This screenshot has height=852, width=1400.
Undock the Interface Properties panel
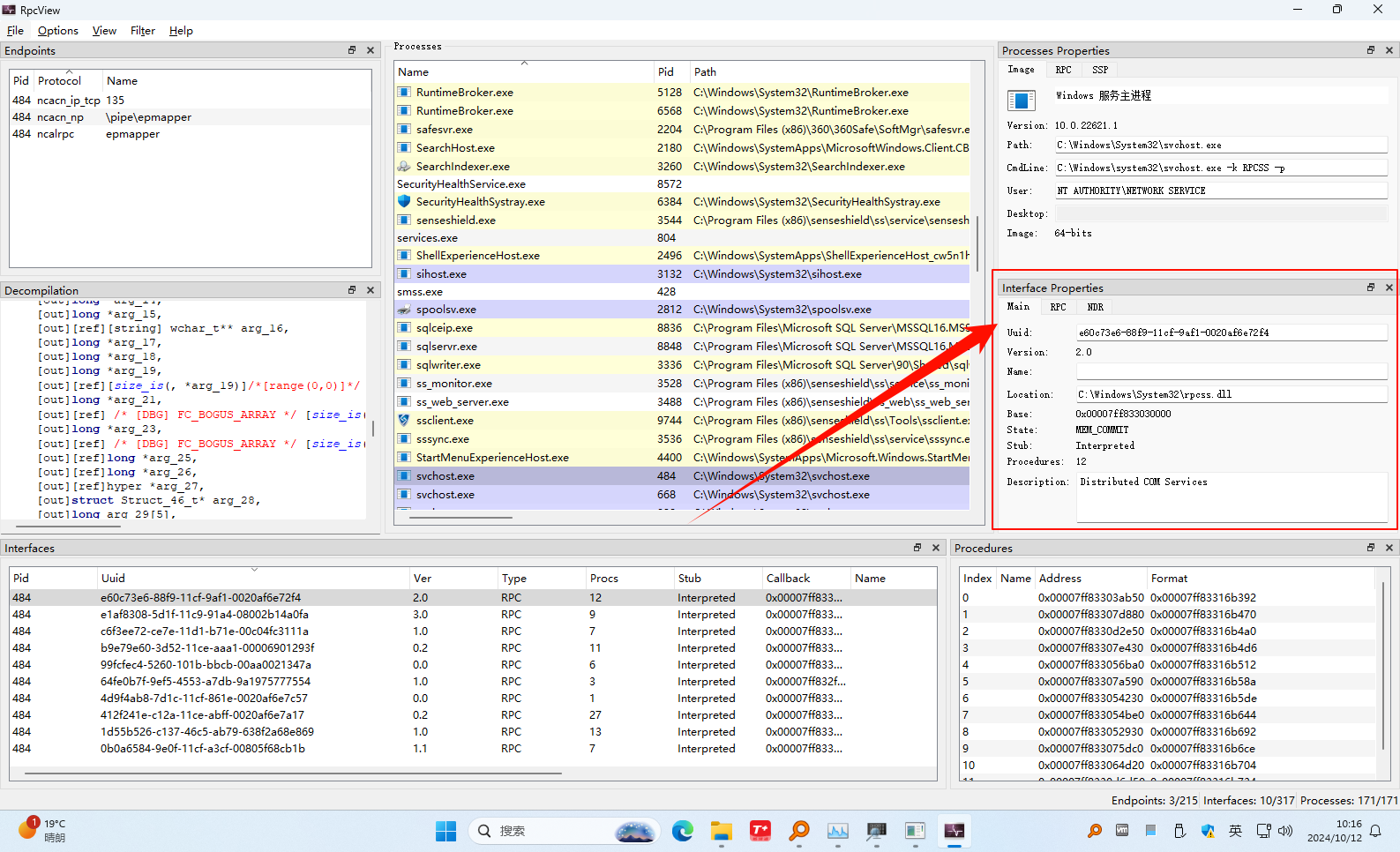[1371, 288]
